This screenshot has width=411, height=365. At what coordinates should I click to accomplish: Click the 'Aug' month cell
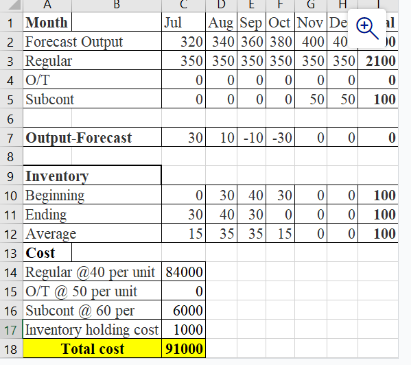[221, 23]
